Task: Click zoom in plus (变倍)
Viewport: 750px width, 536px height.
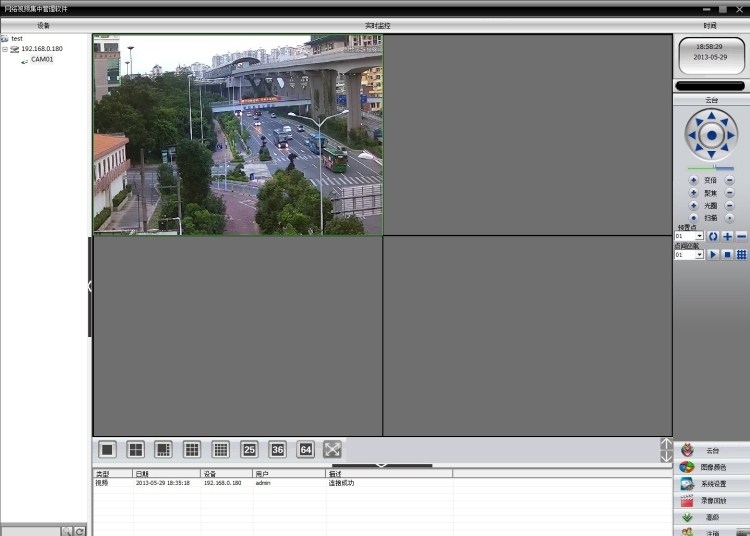Action: tap(694, 180)
